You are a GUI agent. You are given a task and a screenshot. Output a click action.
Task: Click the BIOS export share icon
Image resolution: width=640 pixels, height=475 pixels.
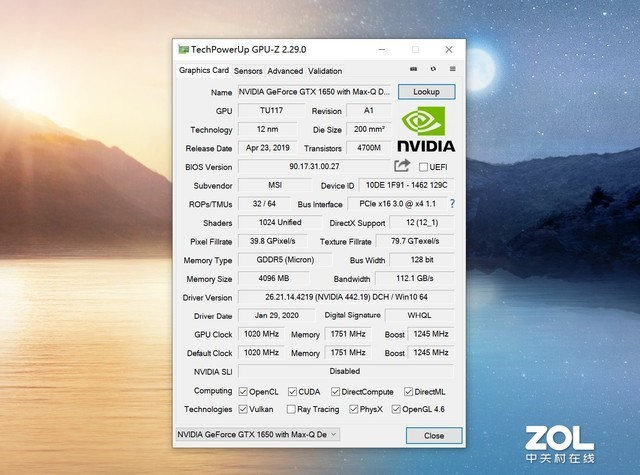pyautogui.click(x=402, y=165)
